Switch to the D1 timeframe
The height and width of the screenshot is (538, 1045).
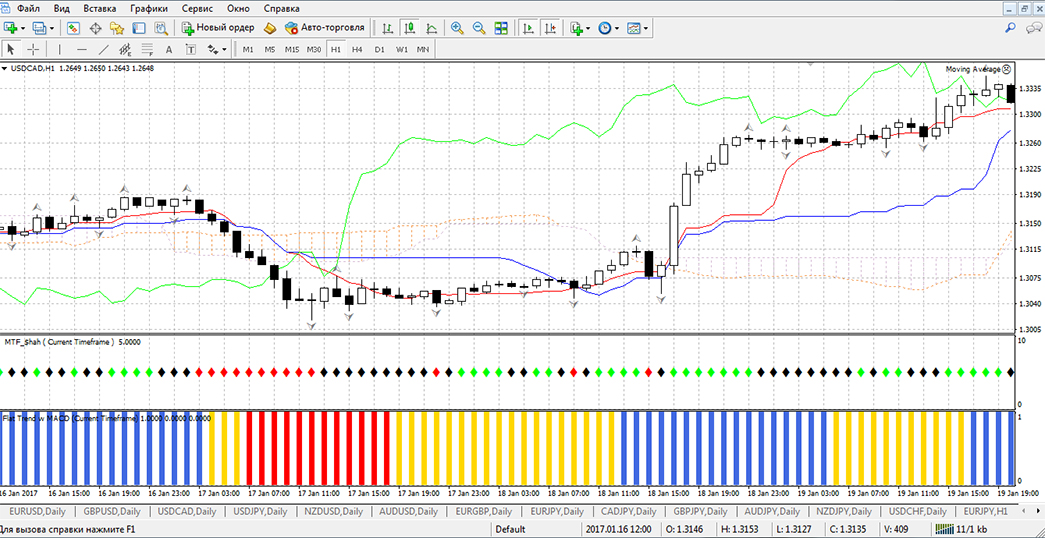coord(379,49)
